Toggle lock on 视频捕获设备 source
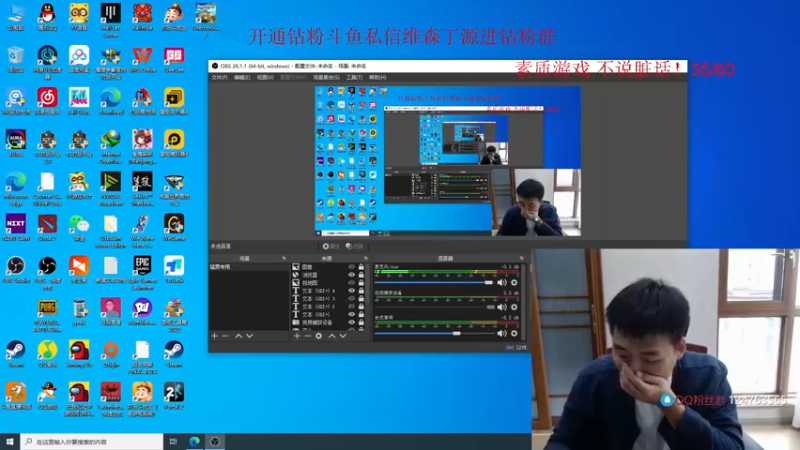Viewport: 800px width, 450px height. point(361,322)
